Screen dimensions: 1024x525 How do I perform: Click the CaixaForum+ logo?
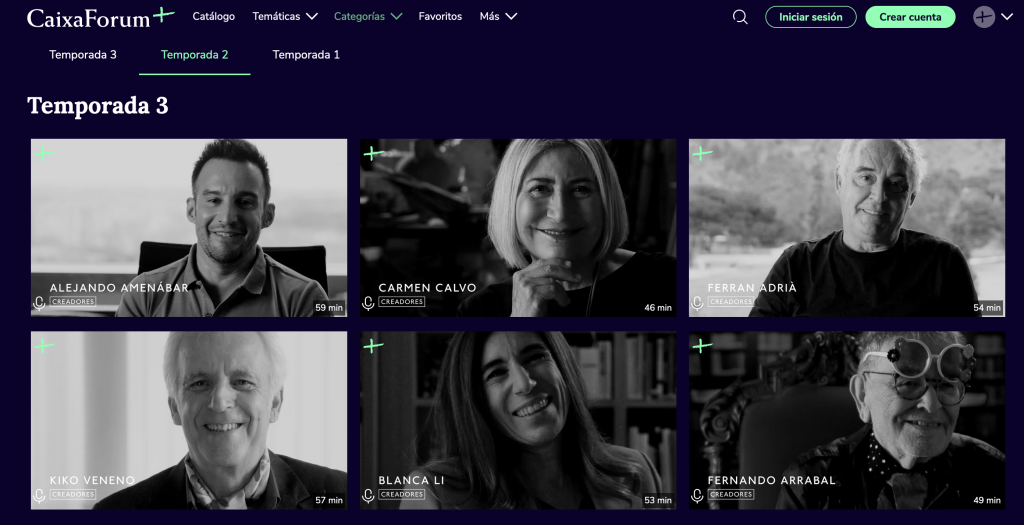100,17
